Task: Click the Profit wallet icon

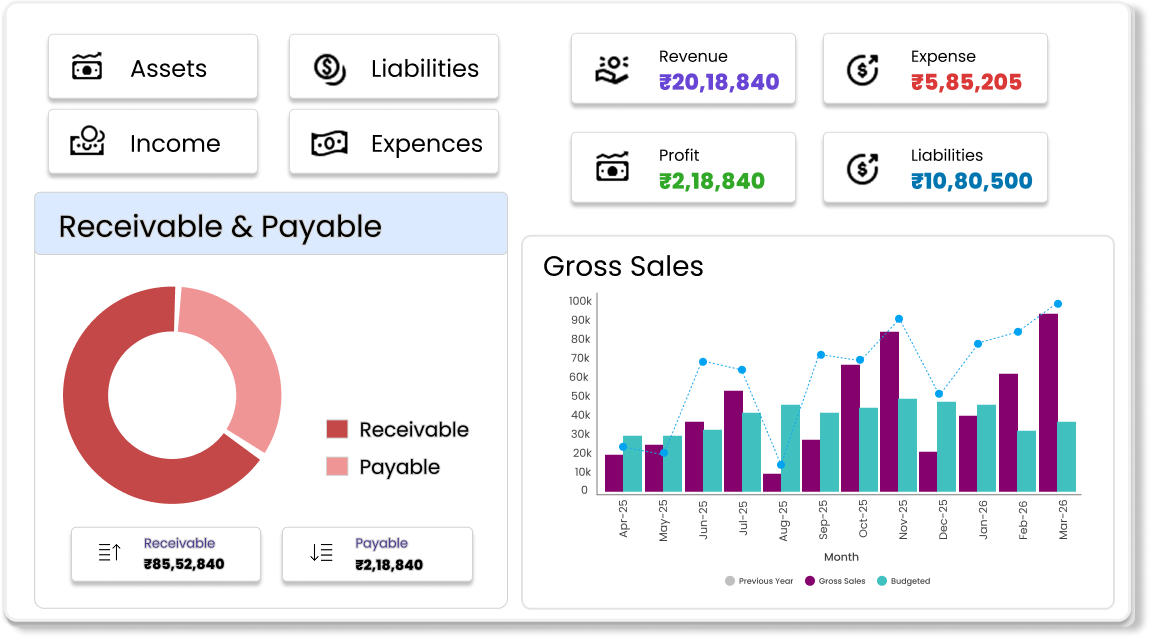Action: (612, 167)
